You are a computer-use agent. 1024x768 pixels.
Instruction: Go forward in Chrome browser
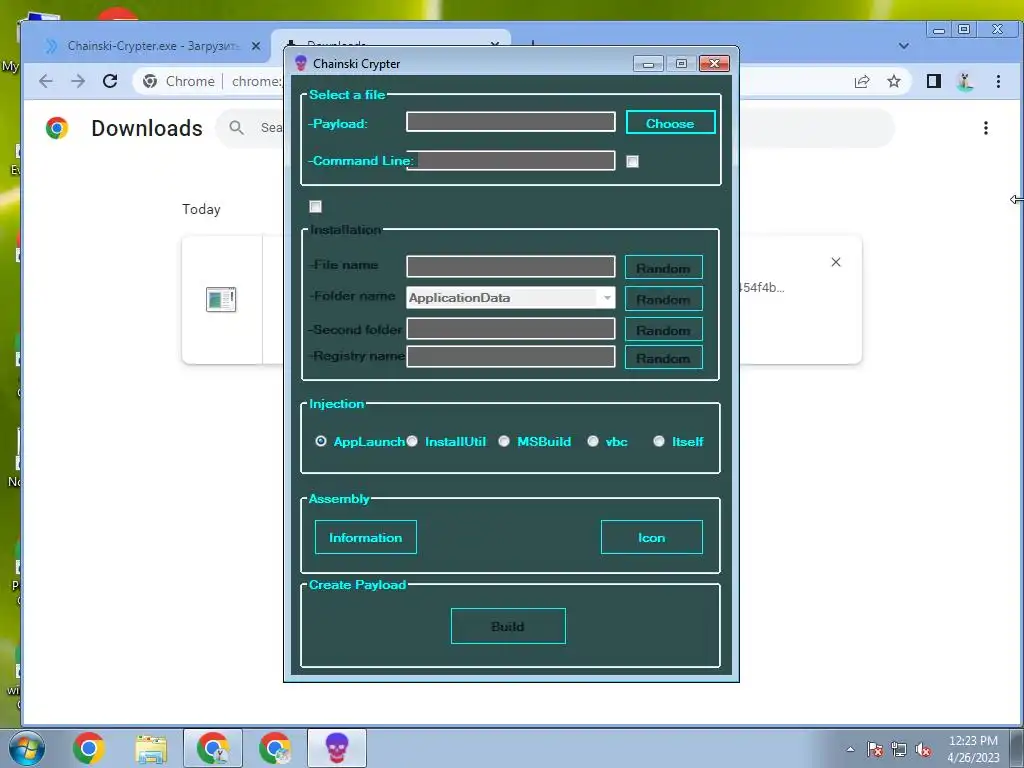point(78,81)
